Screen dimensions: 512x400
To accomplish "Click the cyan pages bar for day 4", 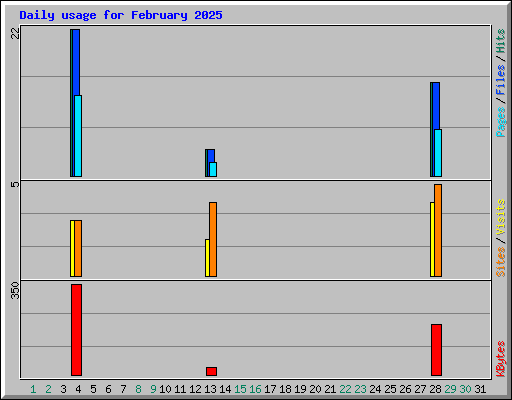I will [x=78, y=136].
